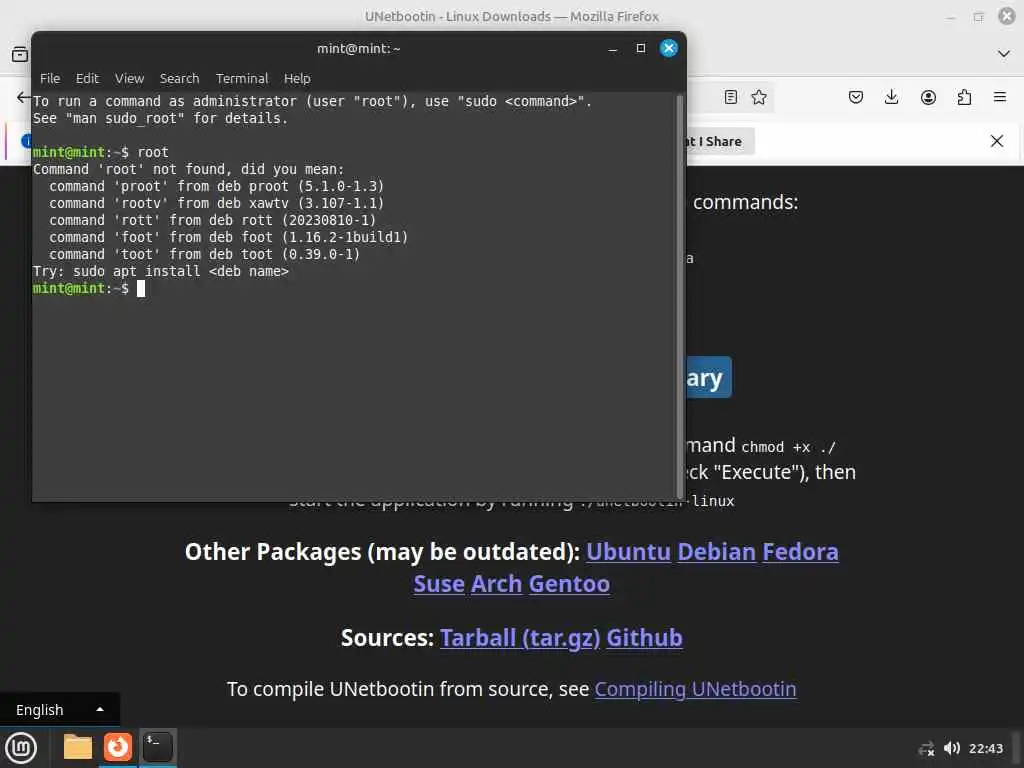
Task: Open Firefox hamburger application menu
Action: (1000, 97)
